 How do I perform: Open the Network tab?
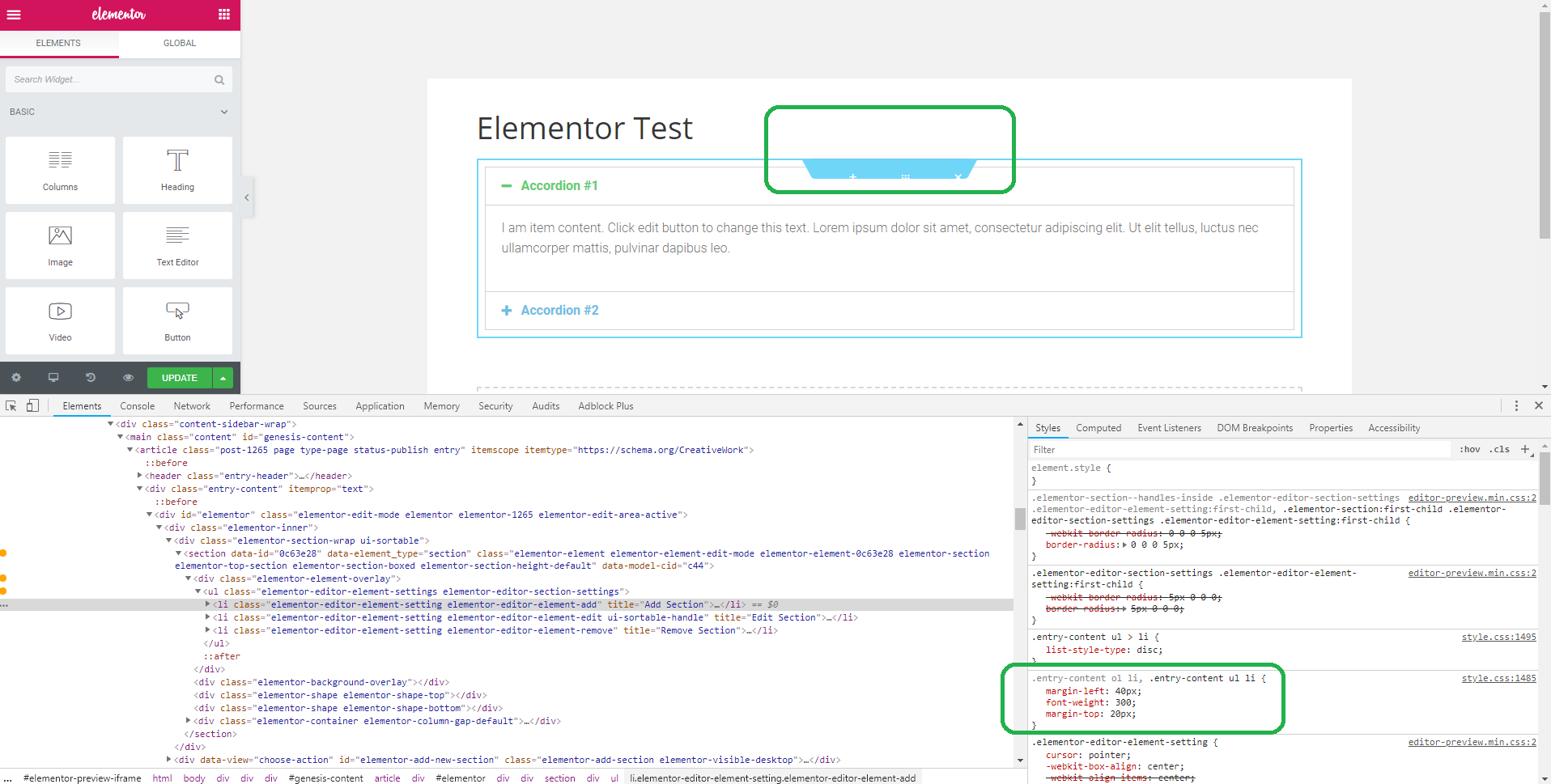192,406
